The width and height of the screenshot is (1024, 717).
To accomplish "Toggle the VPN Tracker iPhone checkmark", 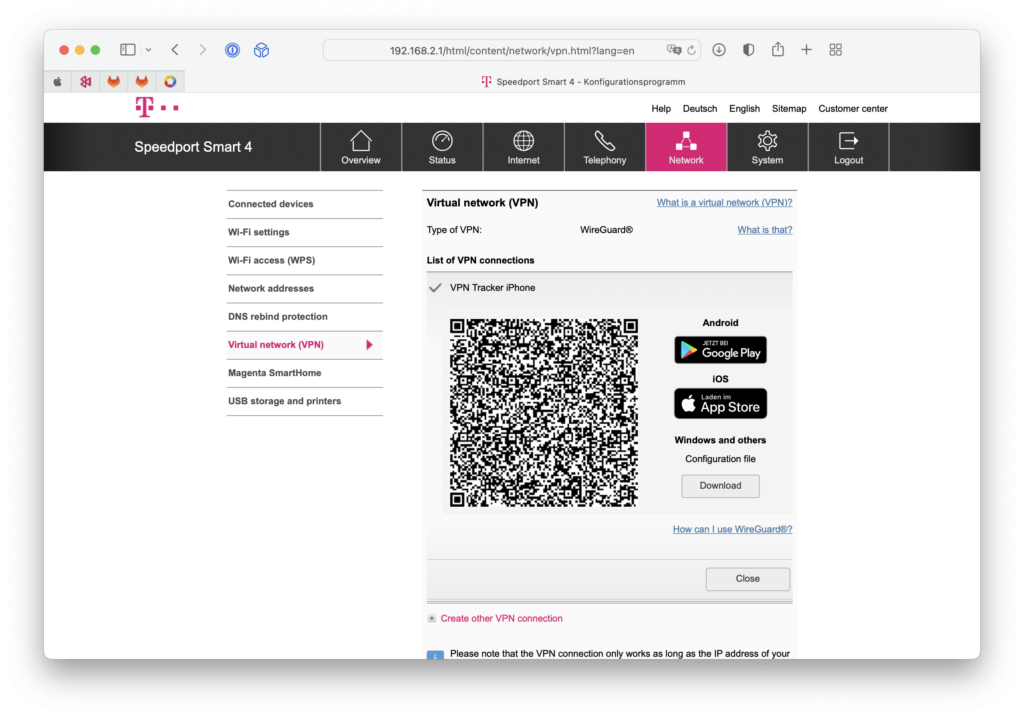I will click(435, 287).
